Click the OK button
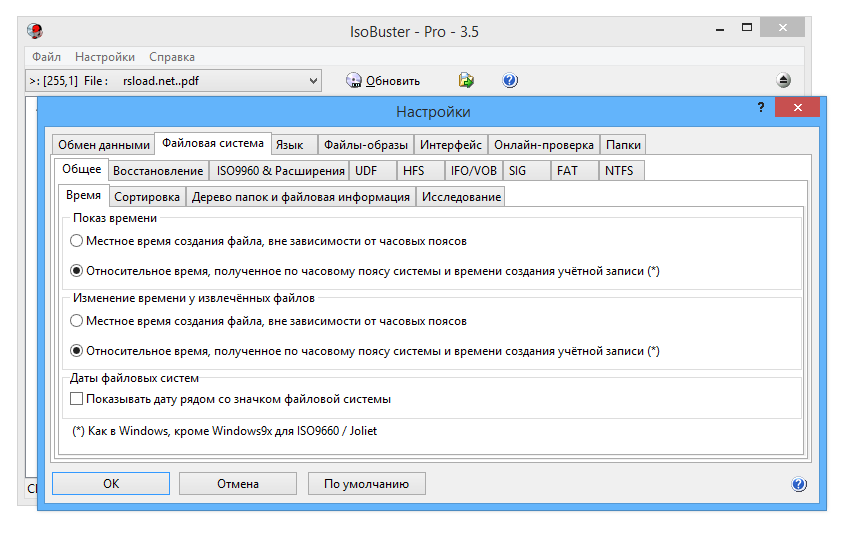 [111, 483]
